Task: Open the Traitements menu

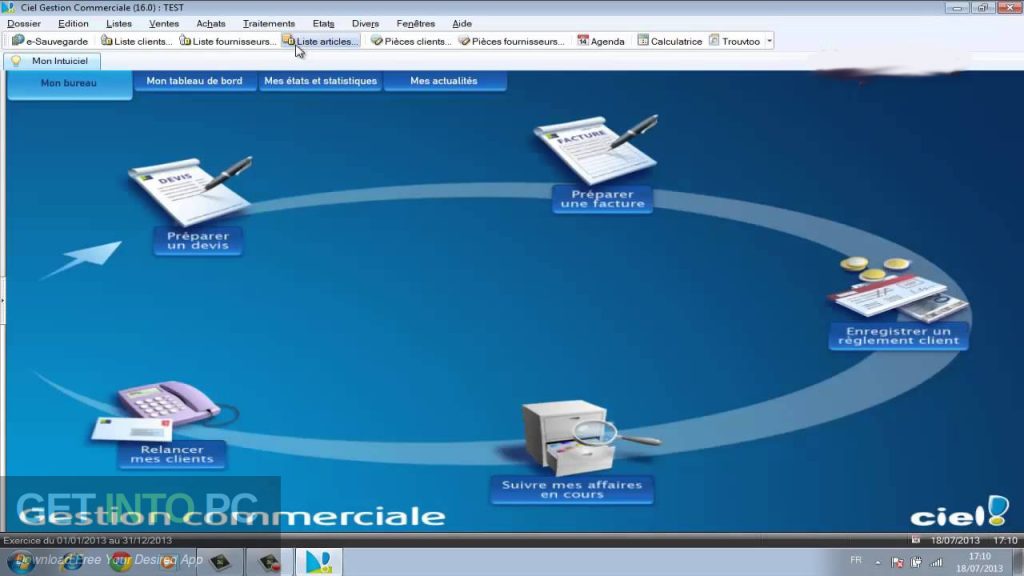Action: click(x=269, y=24)
